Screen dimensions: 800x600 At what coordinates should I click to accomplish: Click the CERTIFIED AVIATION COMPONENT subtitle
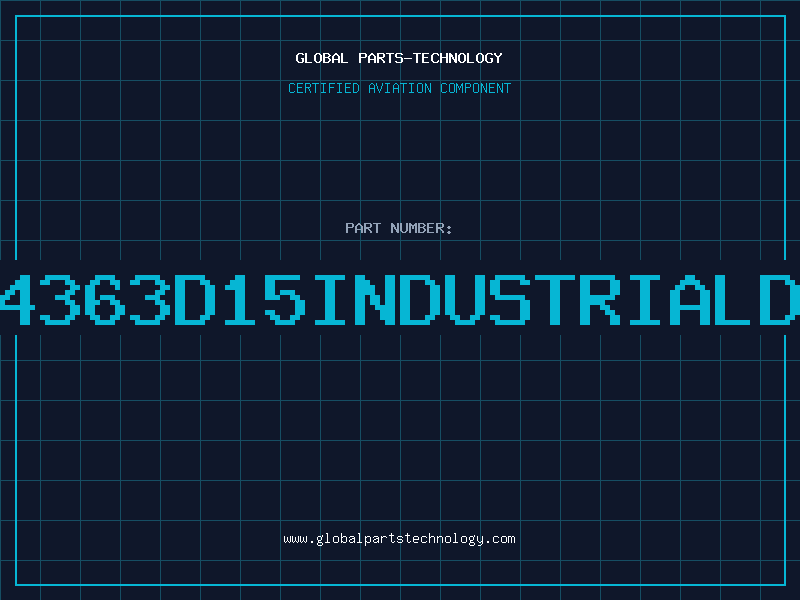point(399,88)
